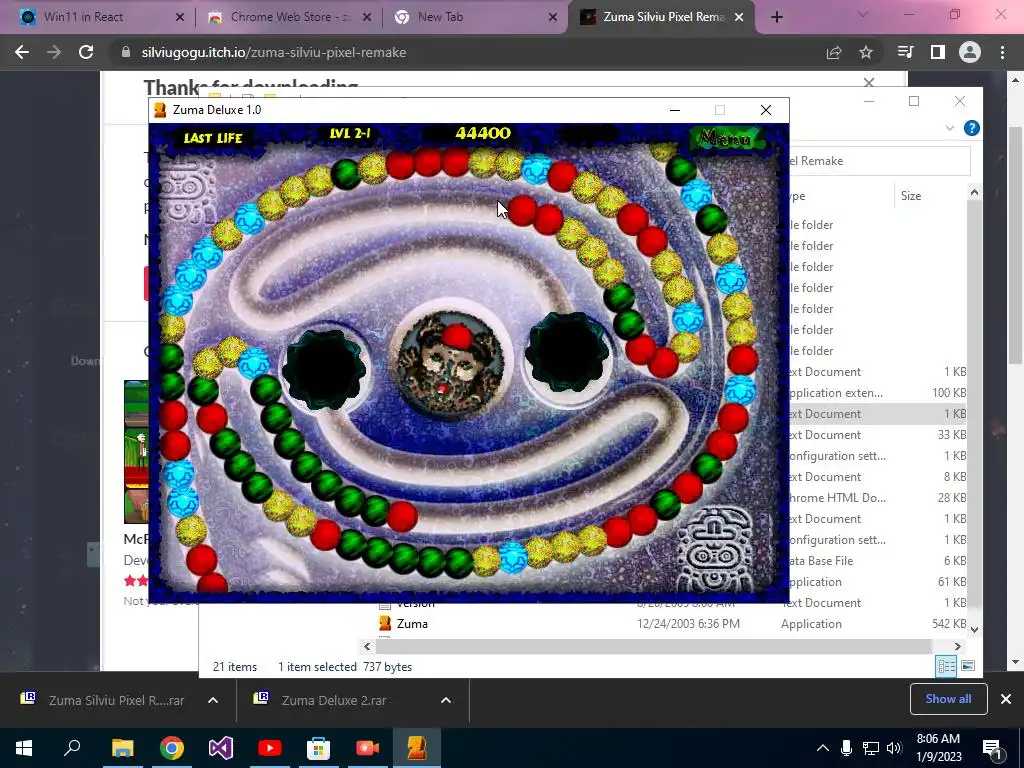Open Zuma Deluxe 2.rar download
Screen dimensions: 1024x768
pos(334,700)
